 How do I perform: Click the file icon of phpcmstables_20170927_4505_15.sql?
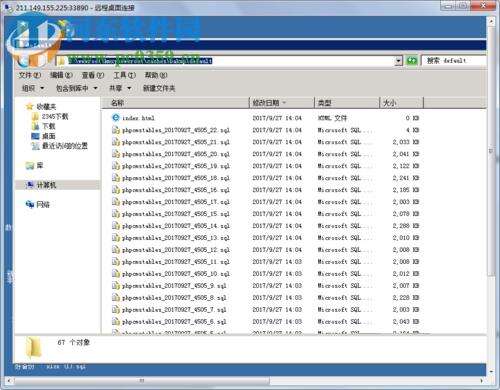[x=116, y=214]
